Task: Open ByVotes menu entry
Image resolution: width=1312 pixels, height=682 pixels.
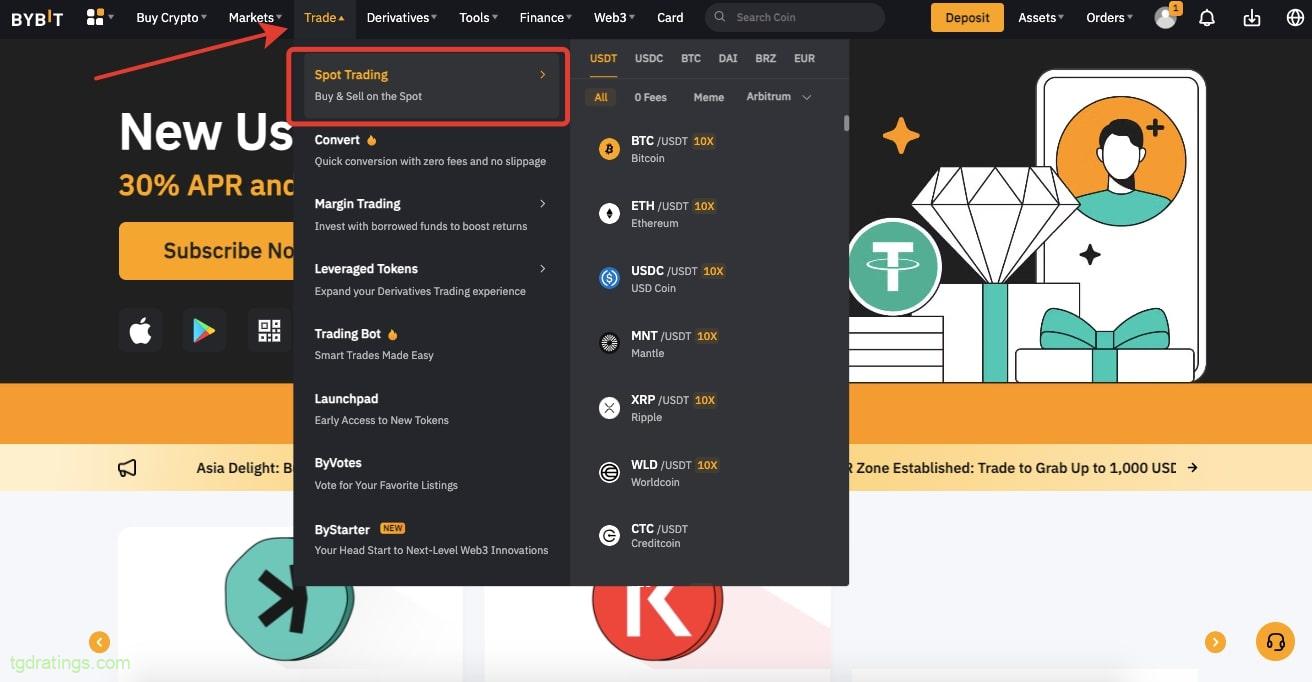Action: coord(431,473)
